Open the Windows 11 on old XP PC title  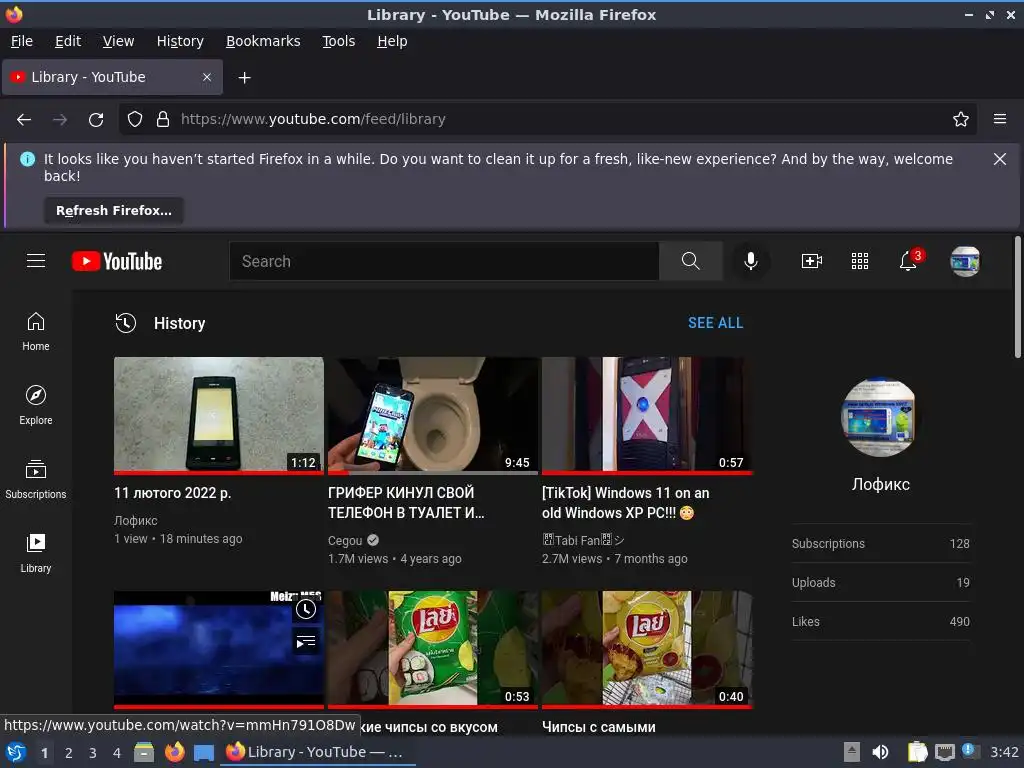coord(626,503)
